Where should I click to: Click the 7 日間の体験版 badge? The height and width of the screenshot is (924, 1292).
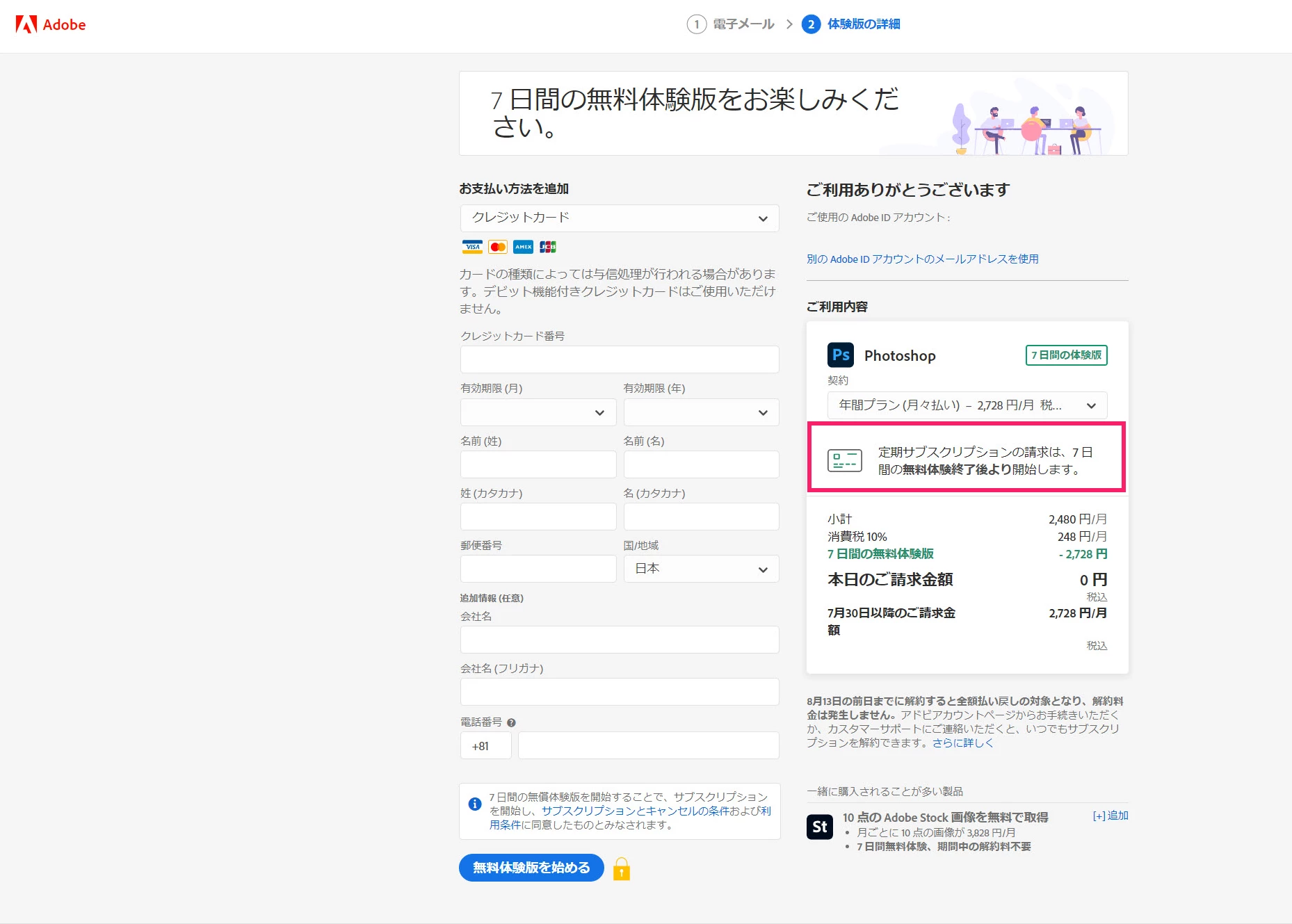1067,355
